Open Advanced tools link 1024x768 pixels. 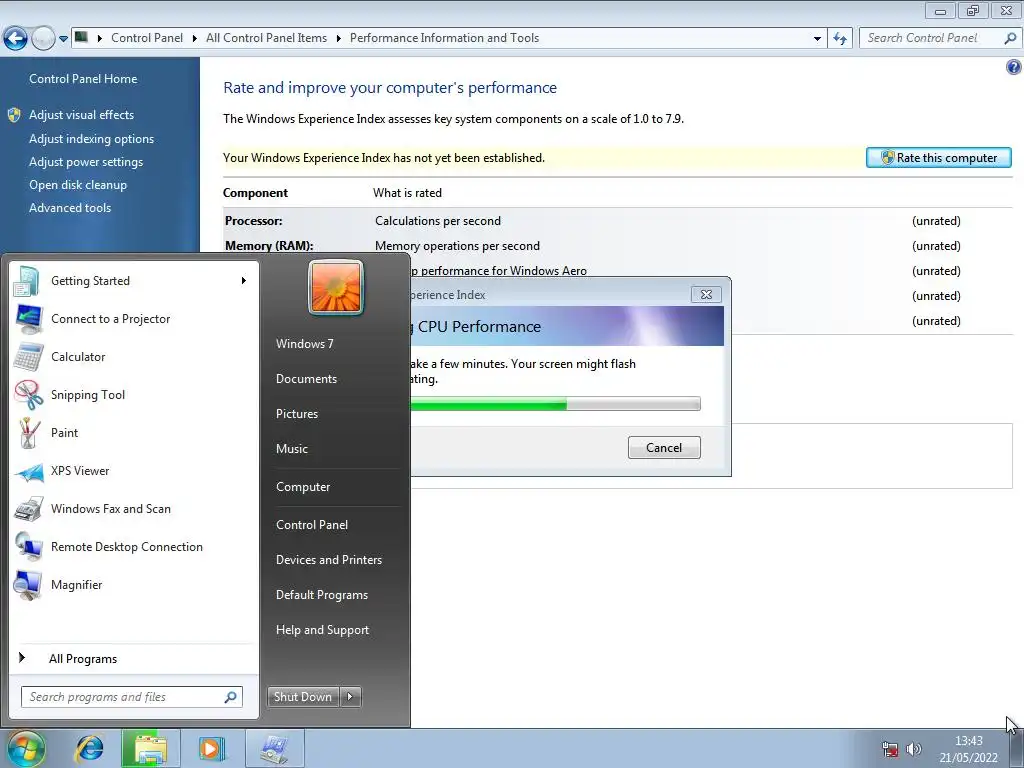(x=70, y=208)
